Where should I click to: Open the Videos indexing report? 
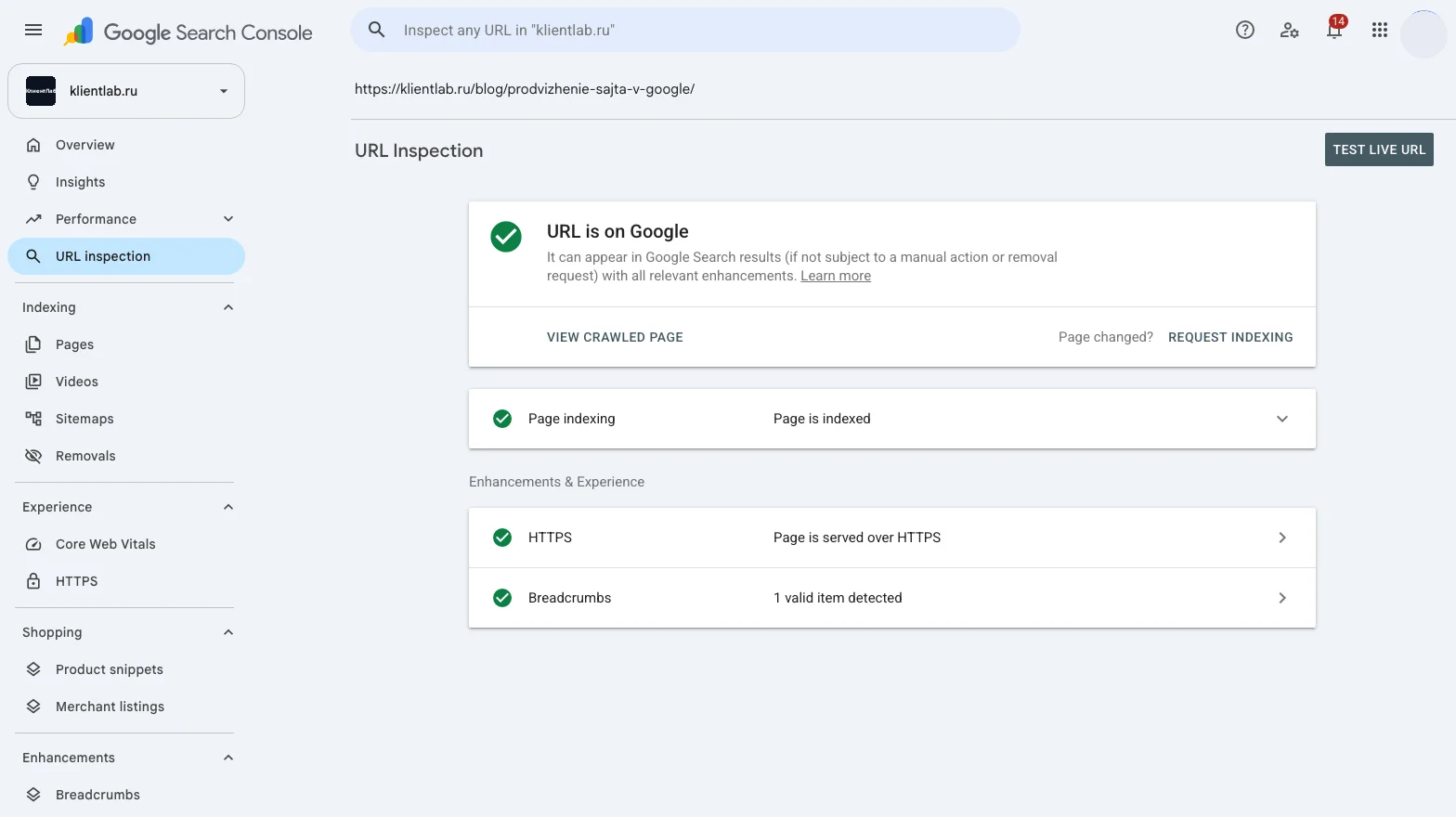[126, 382]
